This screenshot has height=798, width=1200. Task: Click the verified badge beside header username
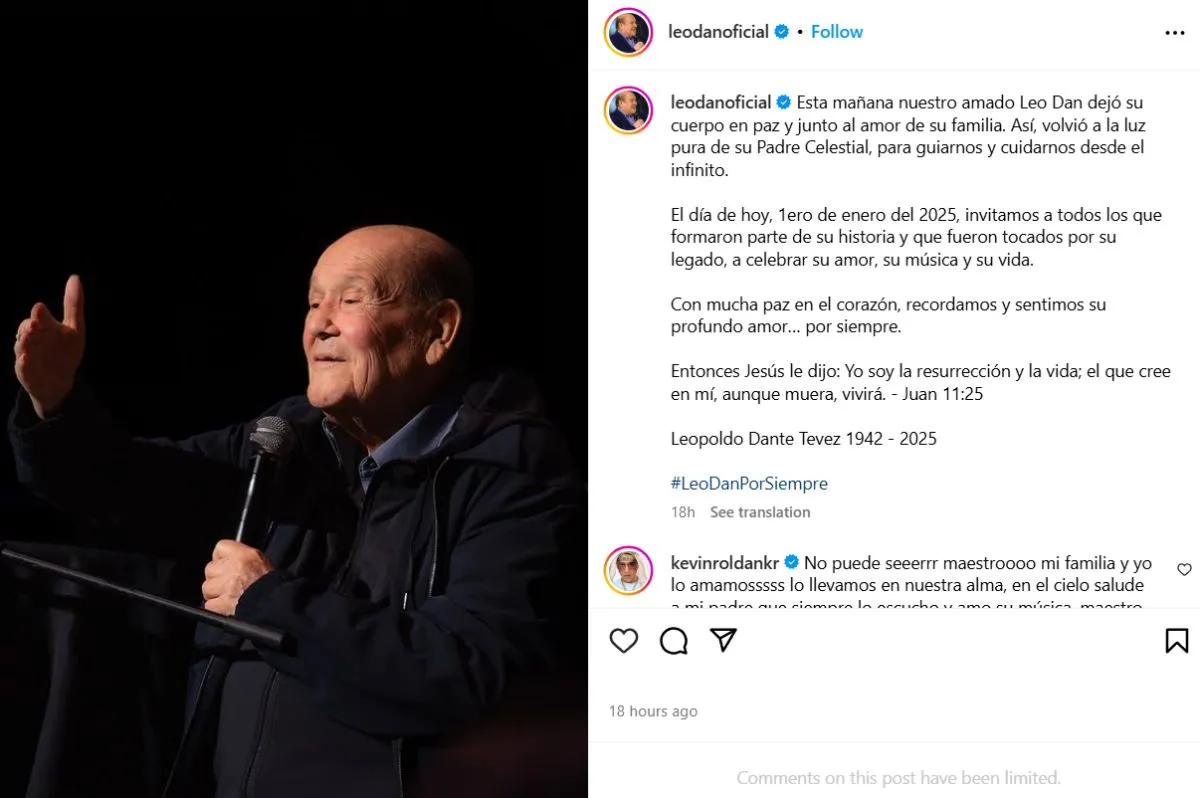(x=782, y=32)
